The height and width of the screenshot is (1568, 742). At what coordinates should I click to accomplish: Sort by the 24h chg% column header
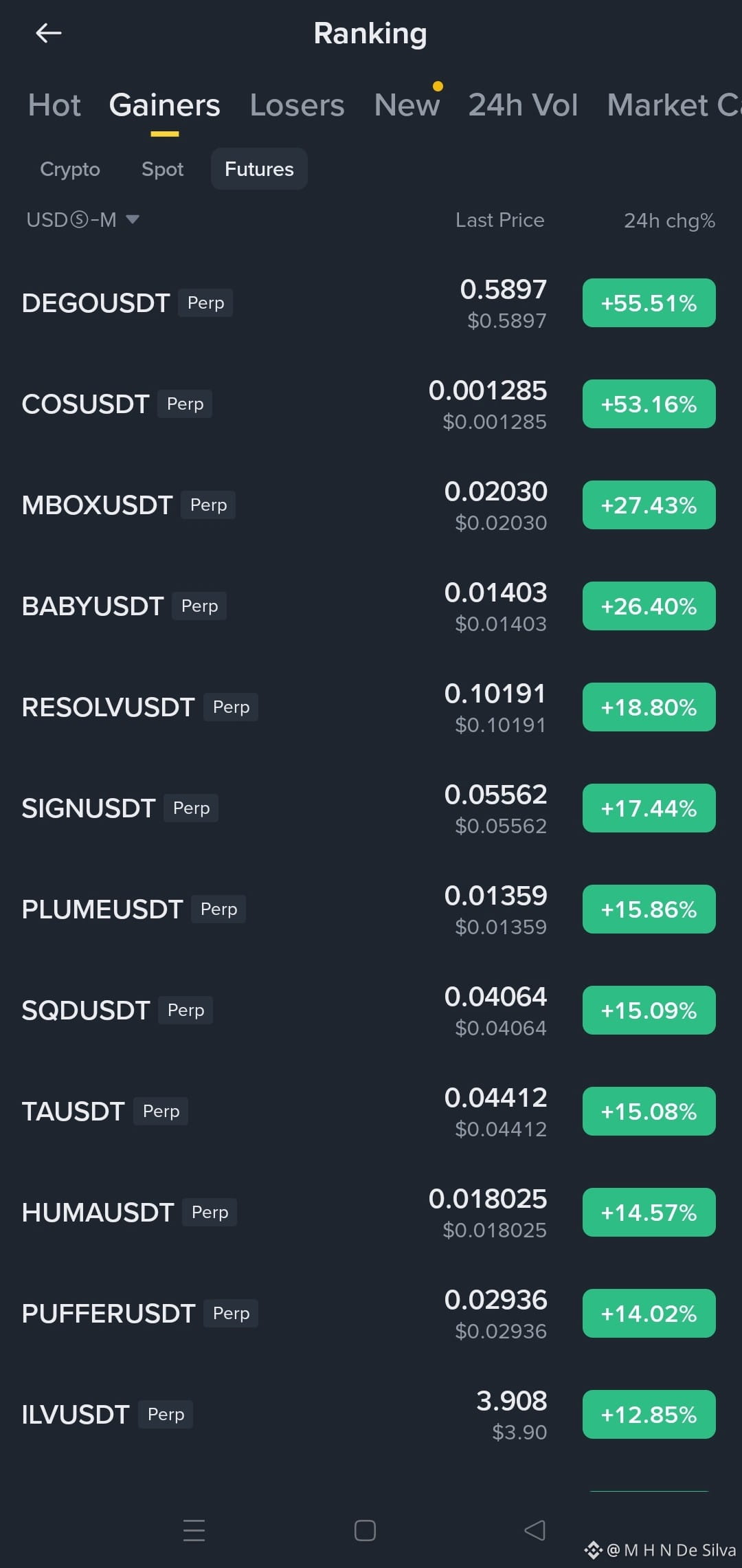click(x=669, y=221)
